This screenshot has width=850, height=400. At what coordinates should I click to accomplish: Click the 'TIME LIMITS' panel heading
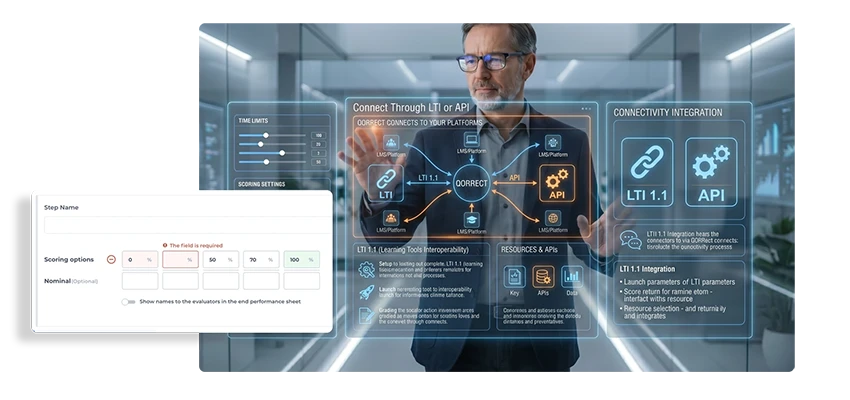coord(253,121)
